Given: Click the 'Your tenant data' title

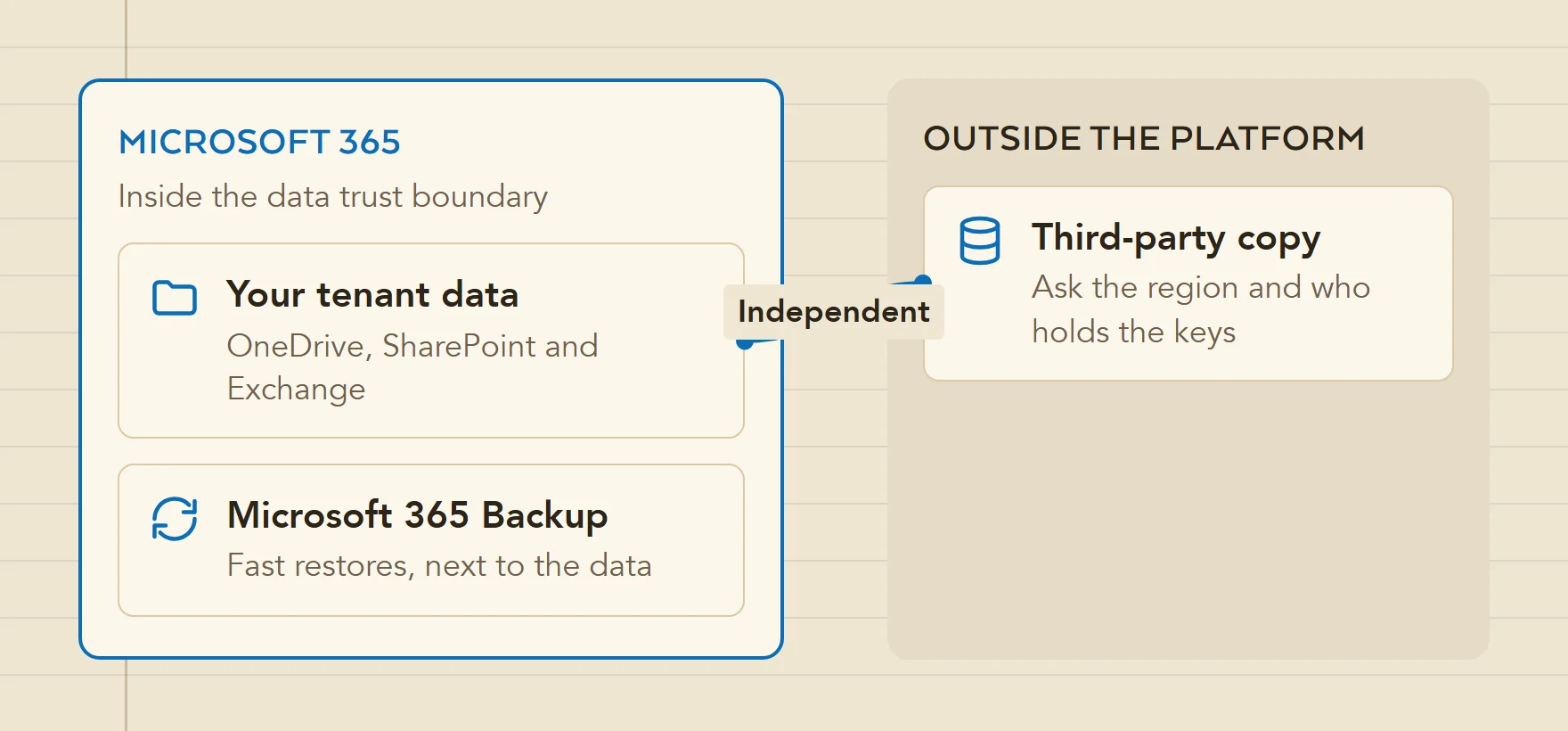Looking at the screenshot, I should coord(372,294).
